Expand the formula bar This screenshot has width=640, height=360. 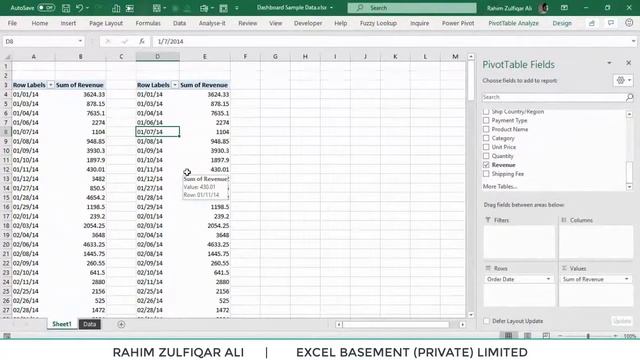(633, 41)
